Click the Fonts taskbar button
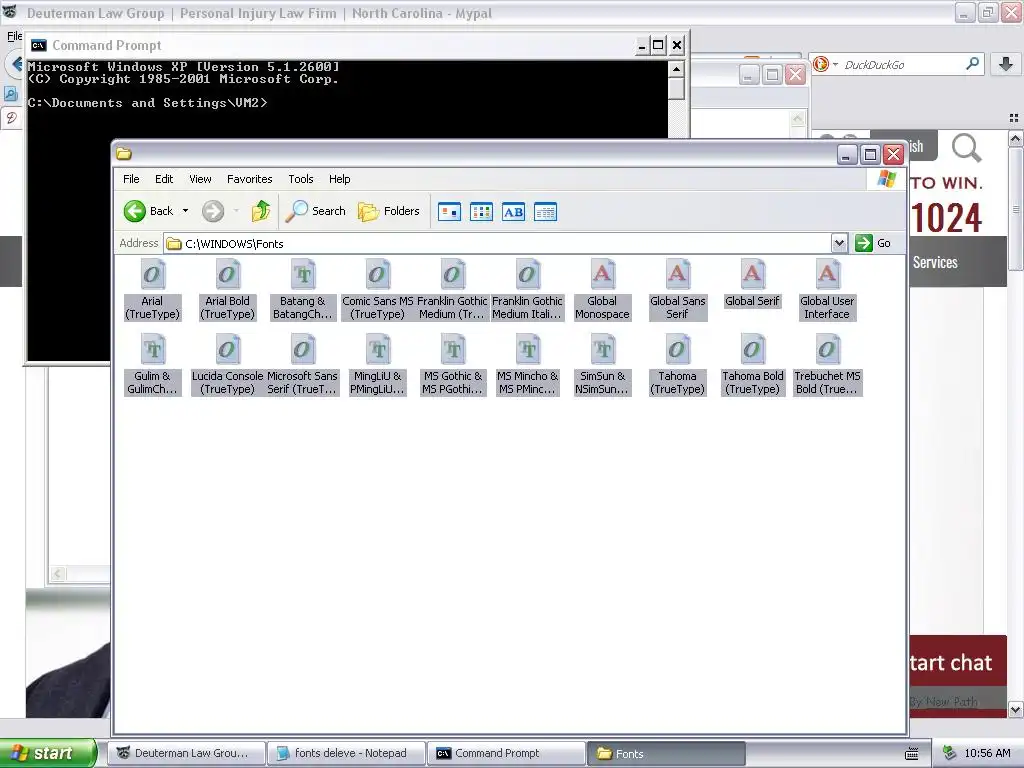Image resolution: width=1024 pixels, height=768 pixels. [666, 753]
